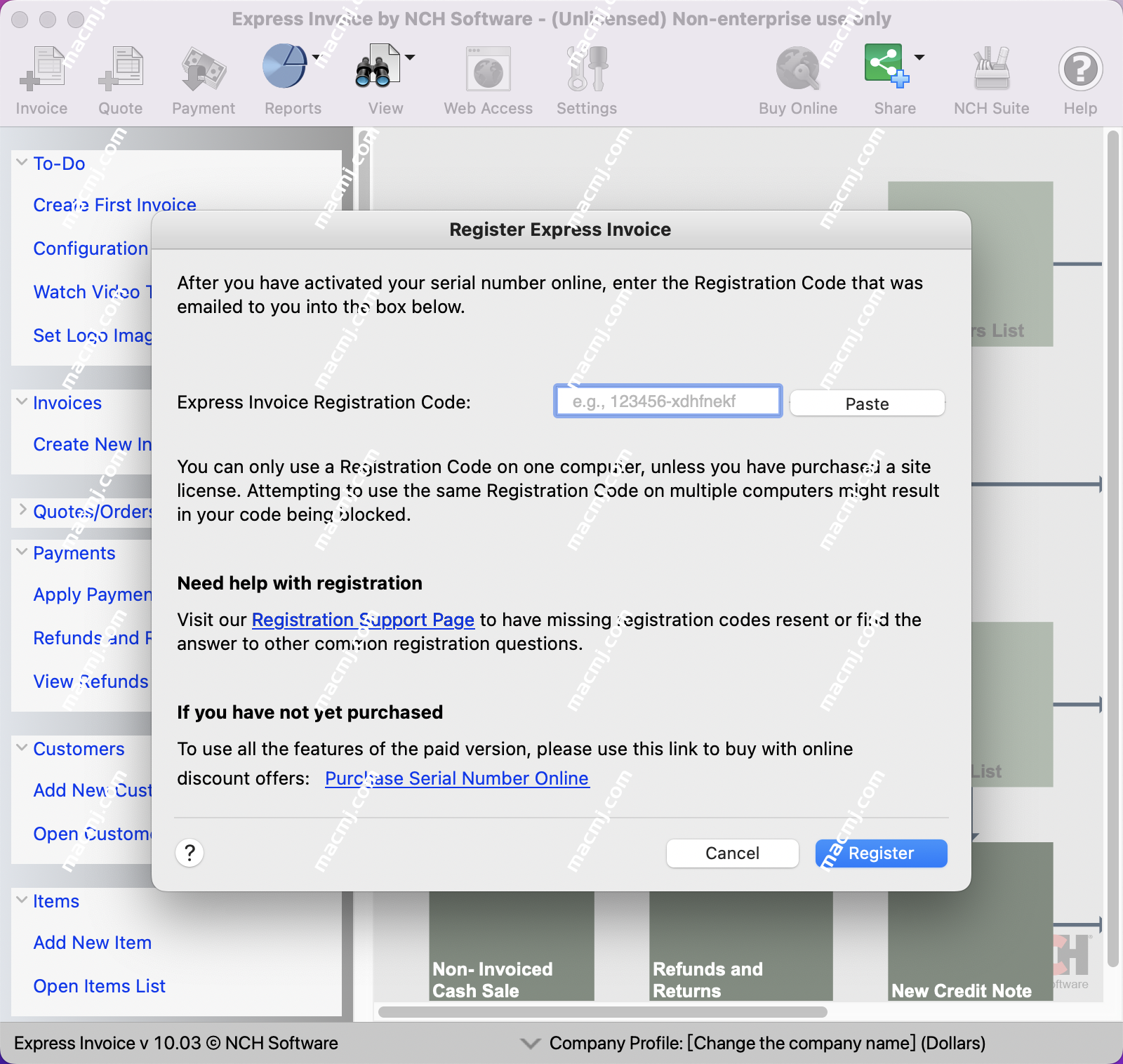
Task: Open the Web Access icon
Action: (x=489, y=69)
